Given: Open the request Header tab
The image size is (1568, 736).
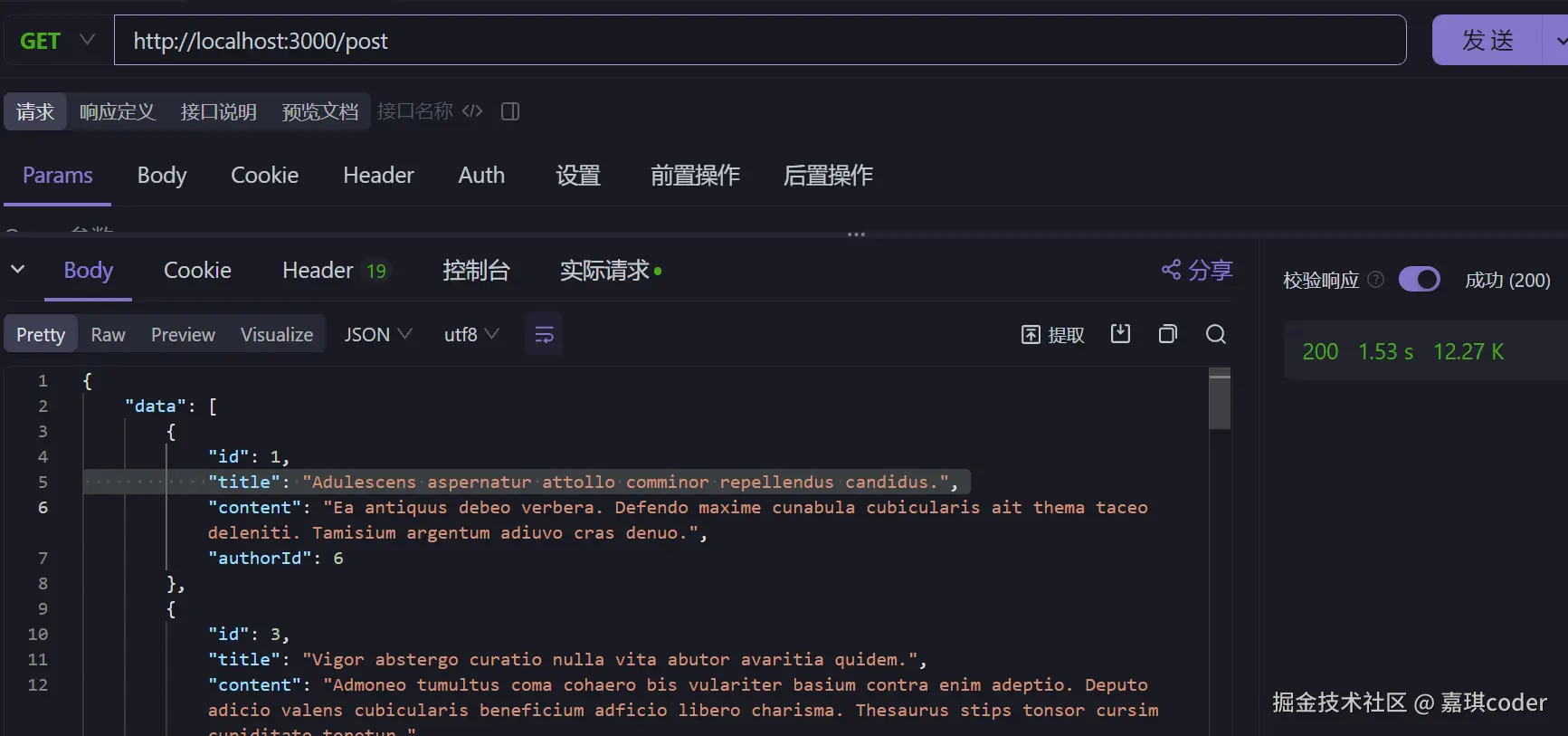Looking at the screenshot, I should click(x=378, y=176).
